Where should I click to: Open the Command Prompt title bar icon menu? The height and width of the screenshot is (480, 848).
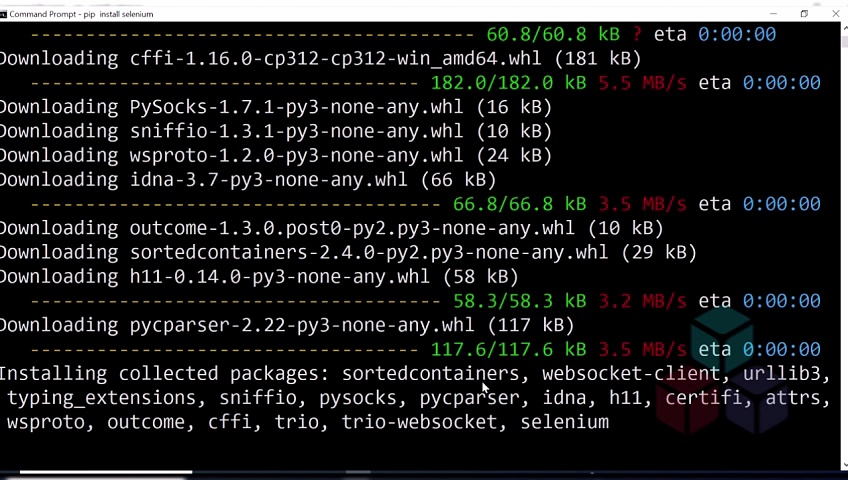(4, 14)
